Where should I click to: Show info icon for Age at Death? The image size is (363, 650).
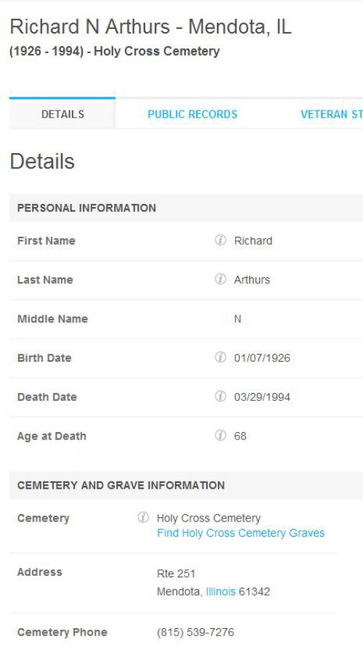[220, 435]
